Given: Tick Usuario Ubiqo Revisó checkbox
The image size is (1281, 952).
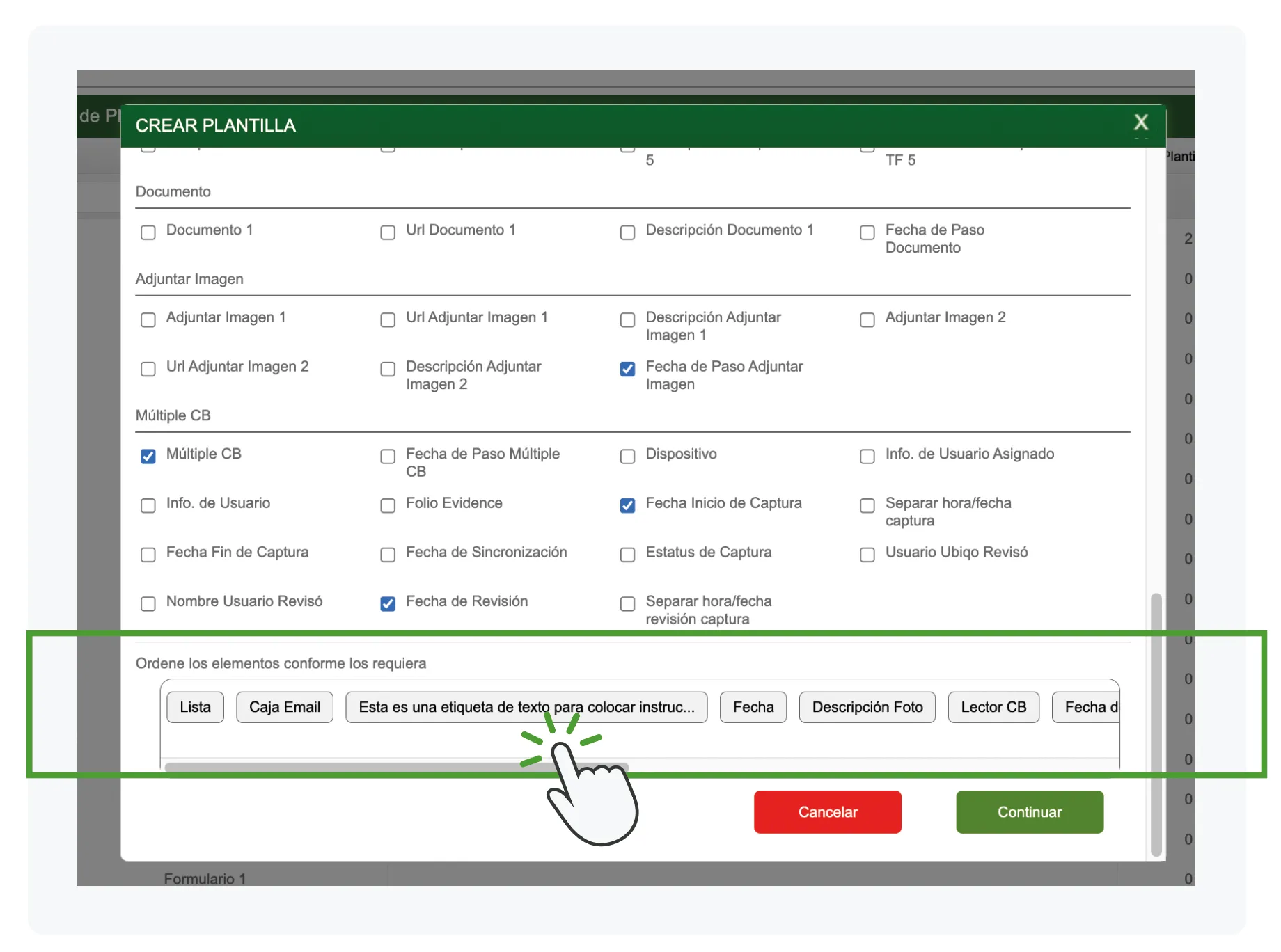Looking at the screenshot, I should click(x=867, y=555).
